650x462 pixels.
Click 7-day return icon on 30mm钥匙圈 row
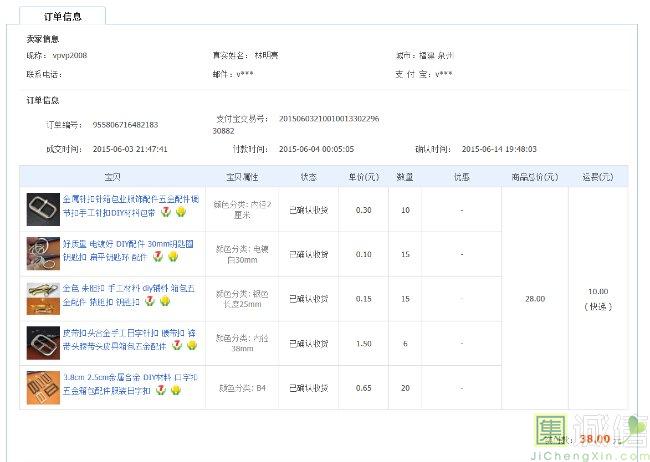pyautogui.click(x=158, y=257)
